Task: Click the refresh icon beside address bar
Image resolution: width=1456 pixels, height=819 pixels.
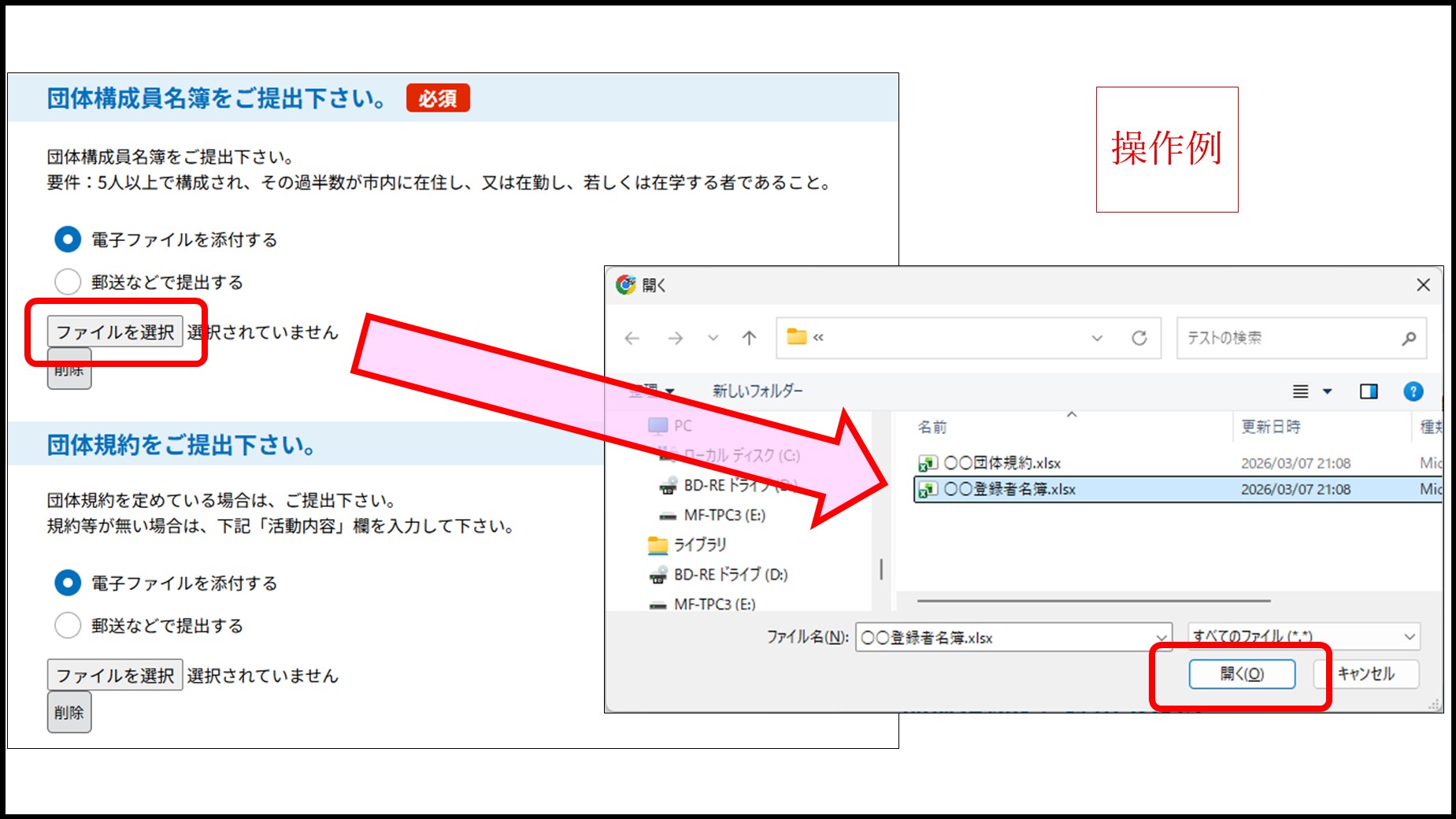Action: pos(1139,339)
